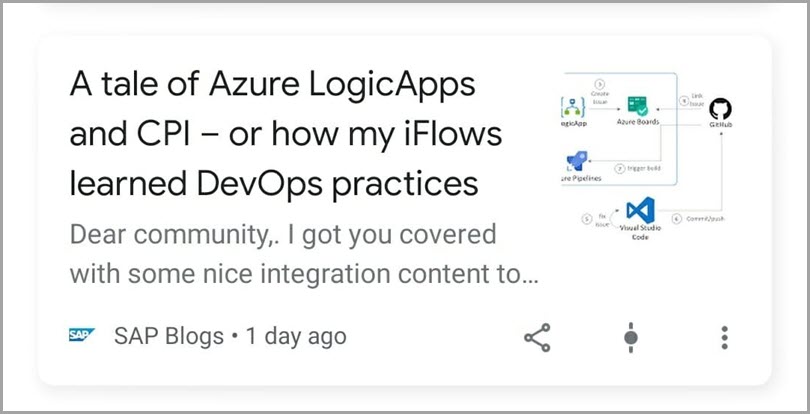Click the LogicApp icon in the diagram

(x=573, y=107)
